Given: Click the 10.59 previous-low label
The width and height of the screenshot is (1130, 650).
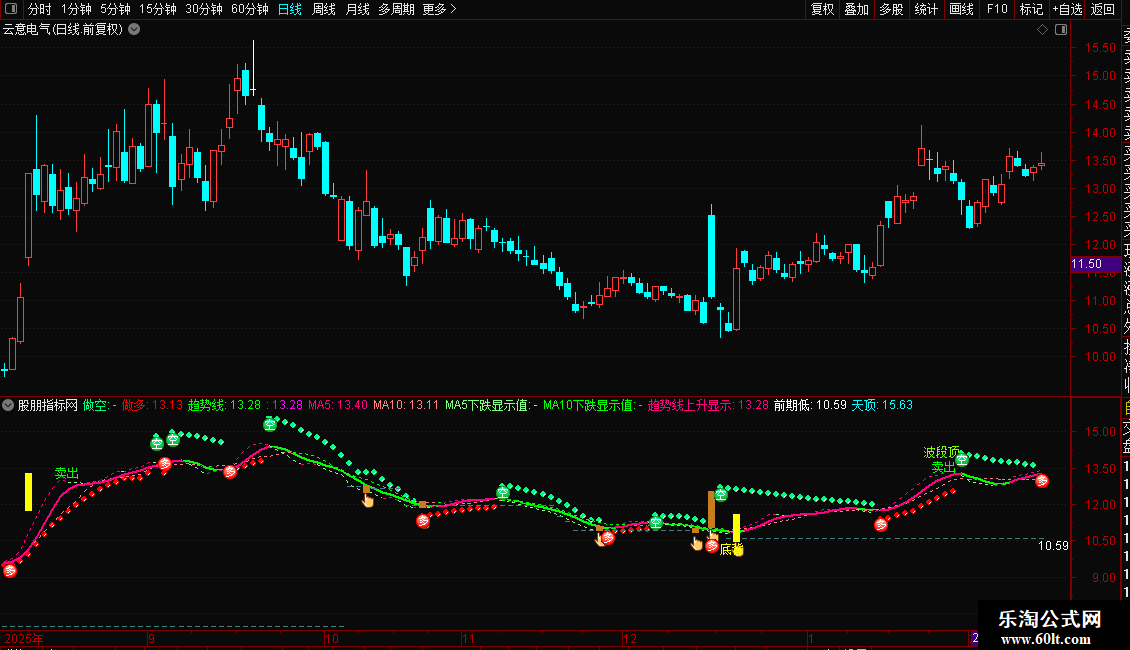Looking at the screenshot, I should [x=1053, y=546].
